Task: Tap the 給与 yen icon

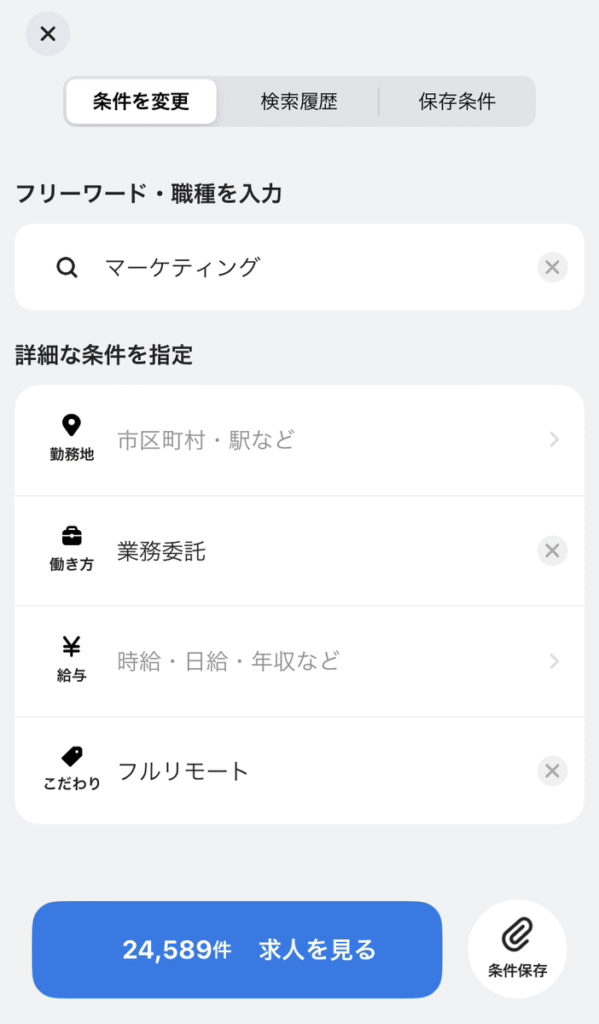Action: click(x=71, y=647)
